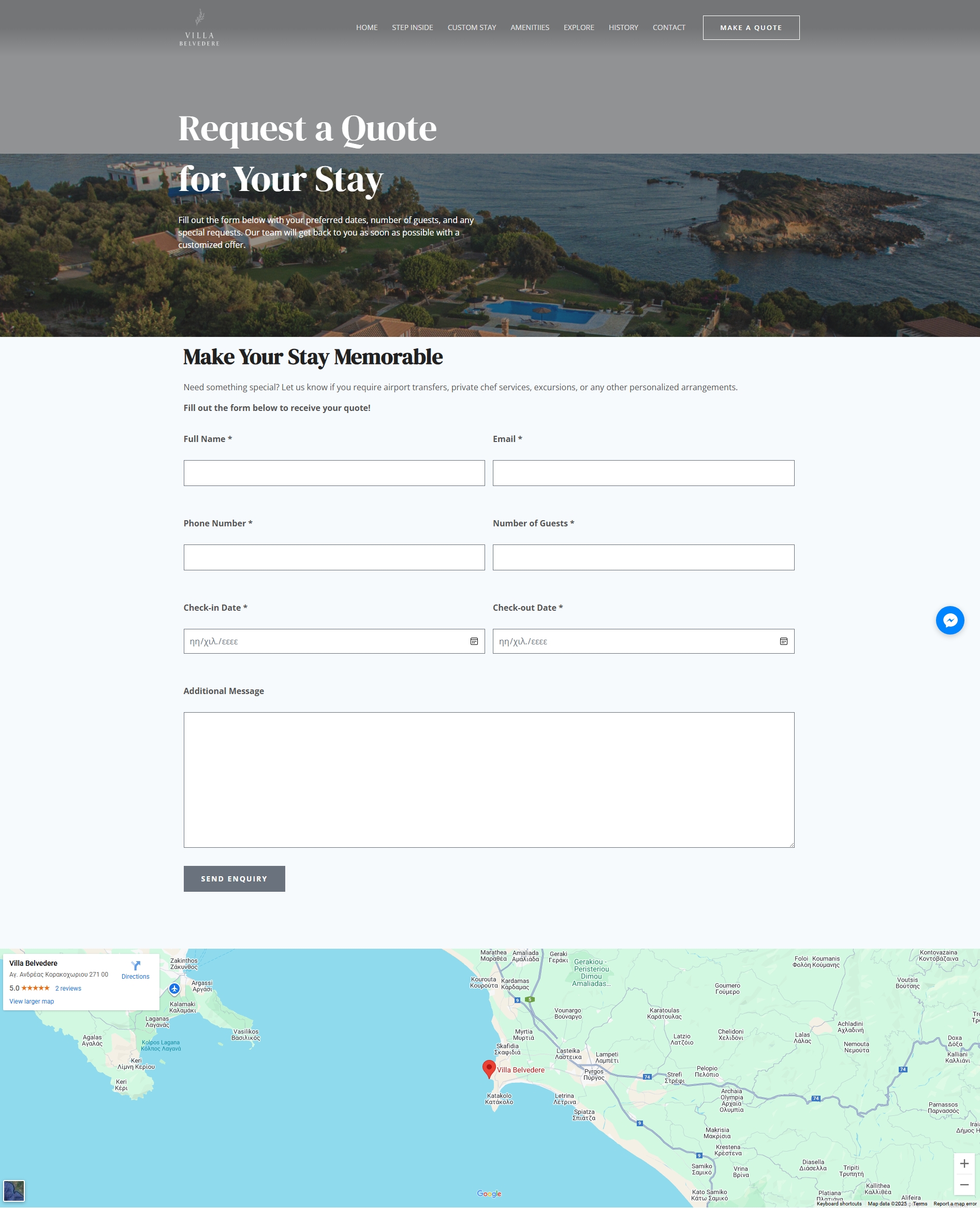
Task: Open the Check-out Date calendar picker
Action: [x=784, y=641]
